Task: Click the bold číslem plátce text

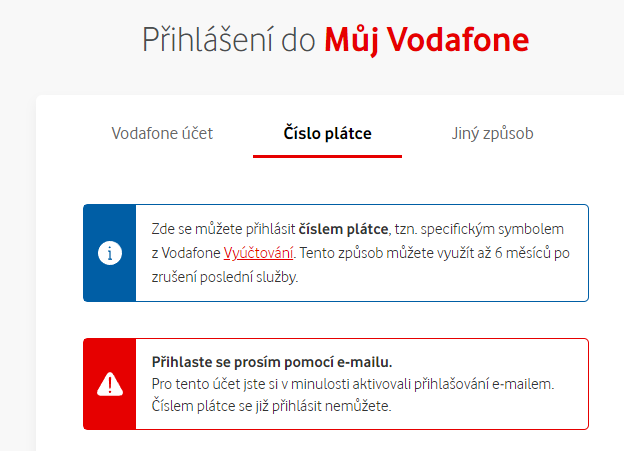Action: pyautogui.click(x=343, y=229)
